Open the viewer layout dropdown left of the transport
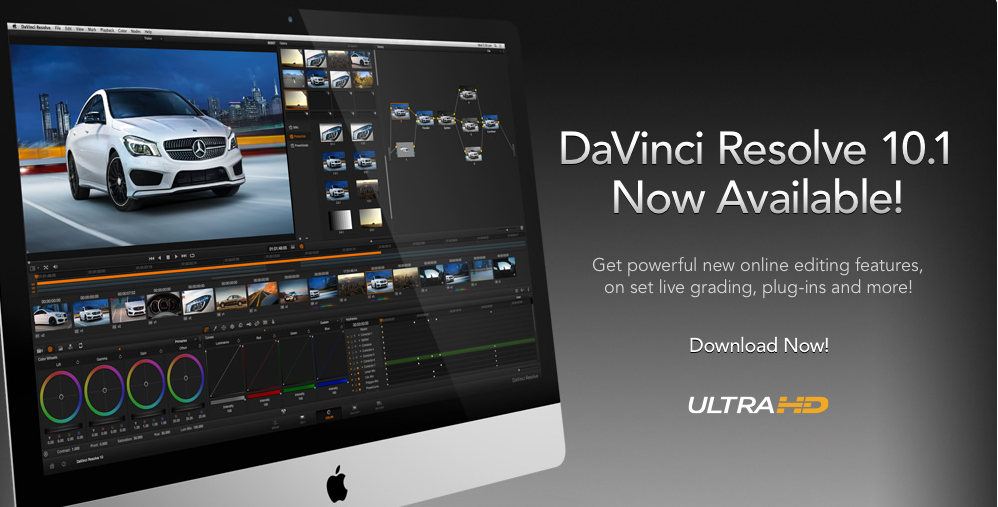 (x=32, y=268)
